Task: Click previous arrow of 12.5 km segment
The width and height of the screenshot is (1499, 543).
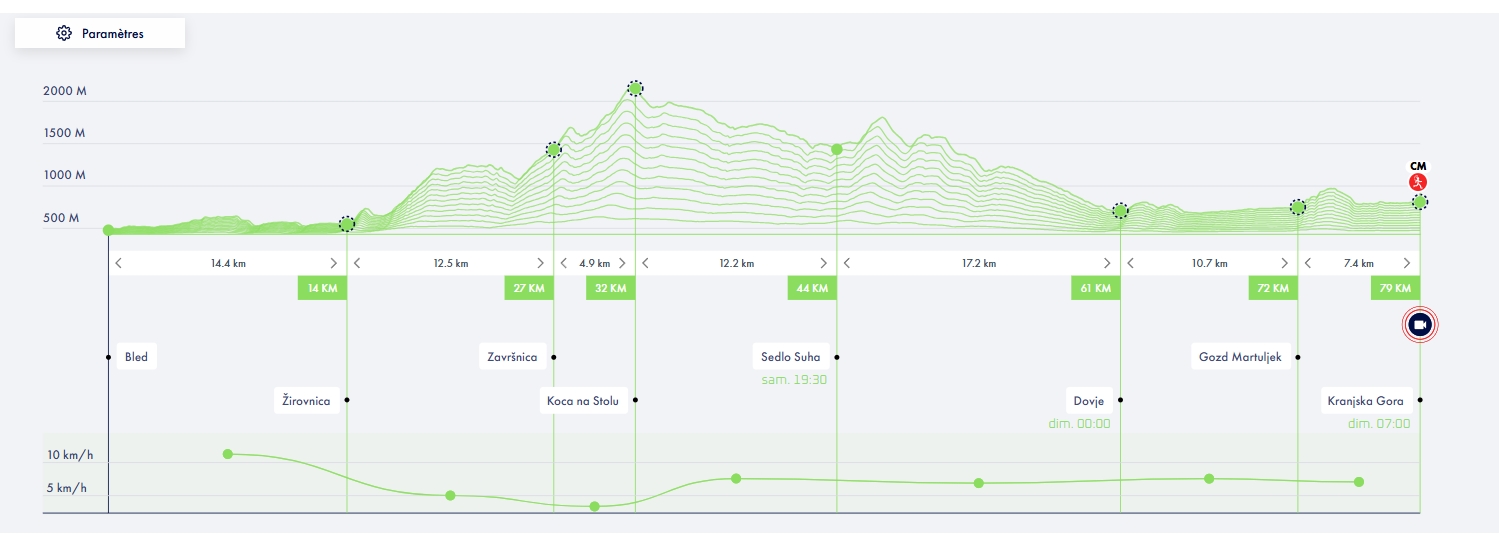Action: click(357, 263)
